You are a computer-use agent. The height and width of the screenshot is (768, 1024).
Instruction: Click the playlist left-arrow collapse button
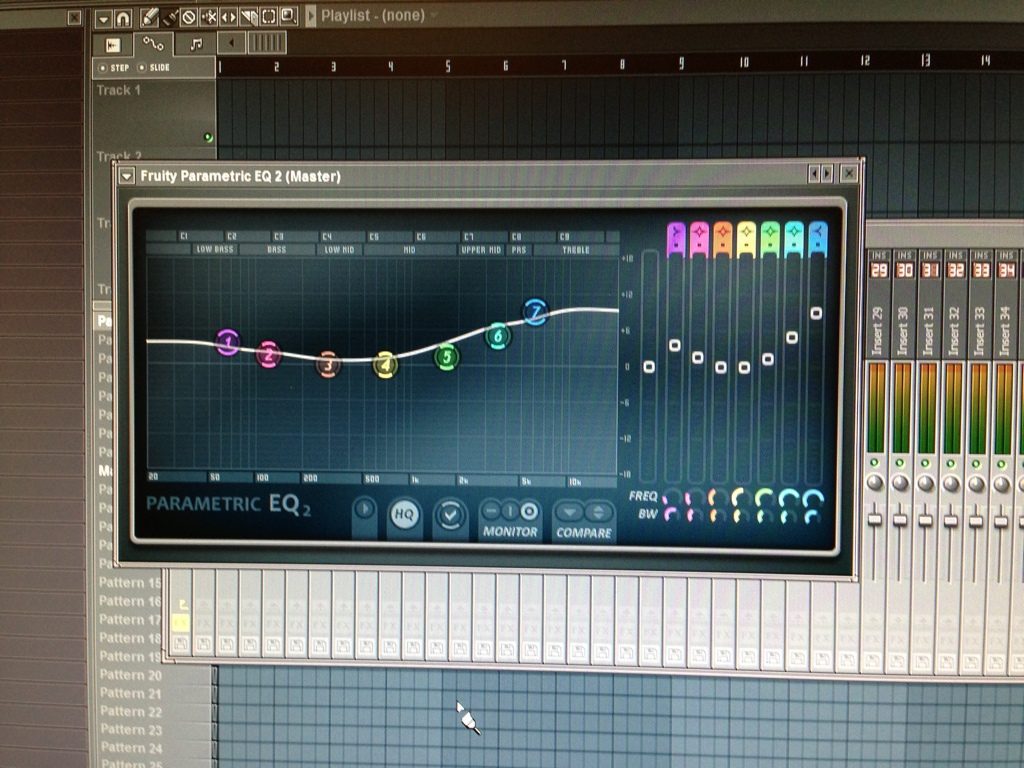pos(231,44)
